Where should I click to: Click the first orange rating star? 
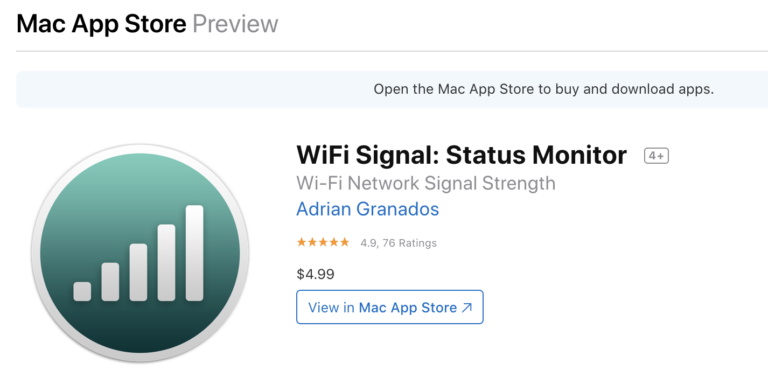pyautogui.click(x=301, y=242)
